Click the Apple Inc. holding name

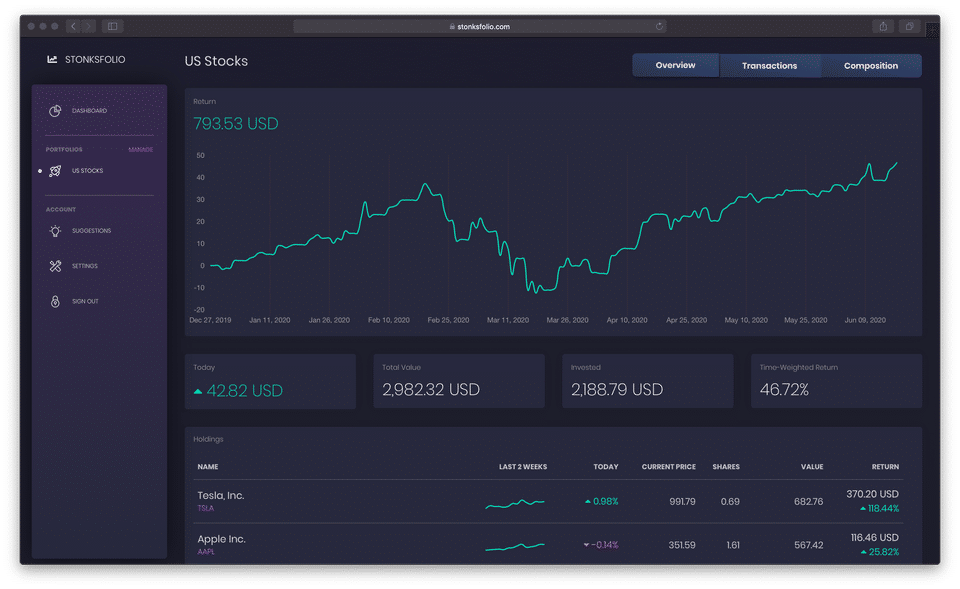(221, 540)
